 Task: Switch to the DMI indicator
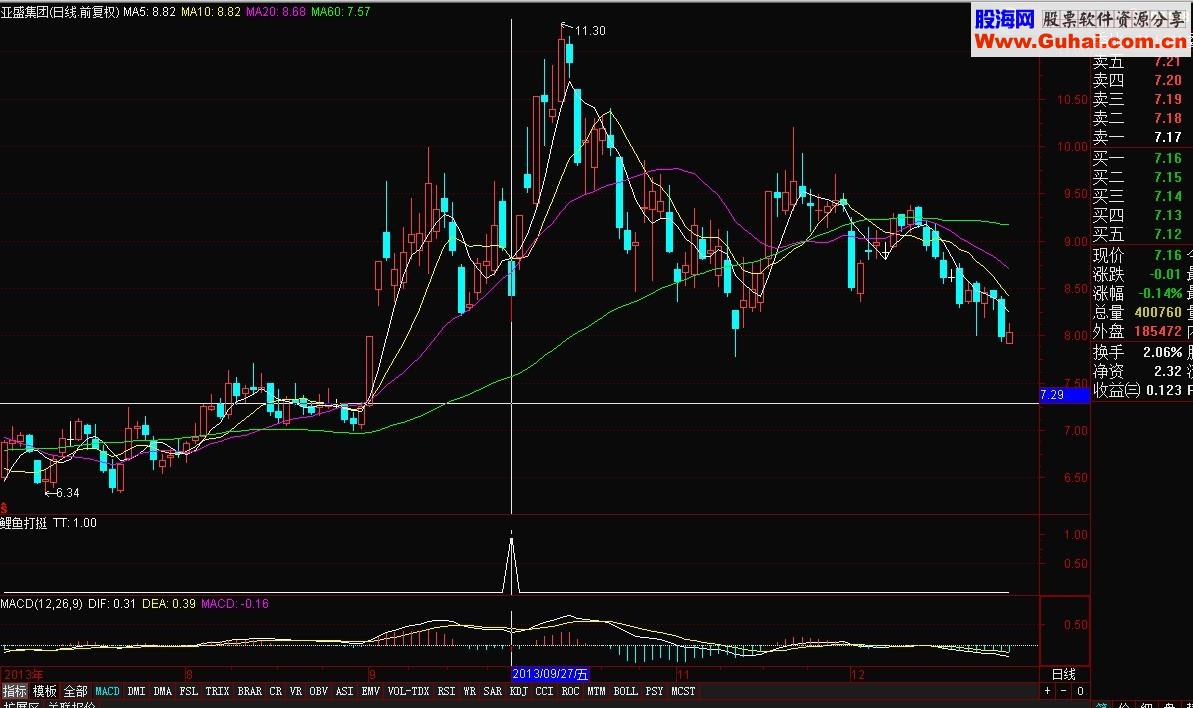[x=136, y=691]
